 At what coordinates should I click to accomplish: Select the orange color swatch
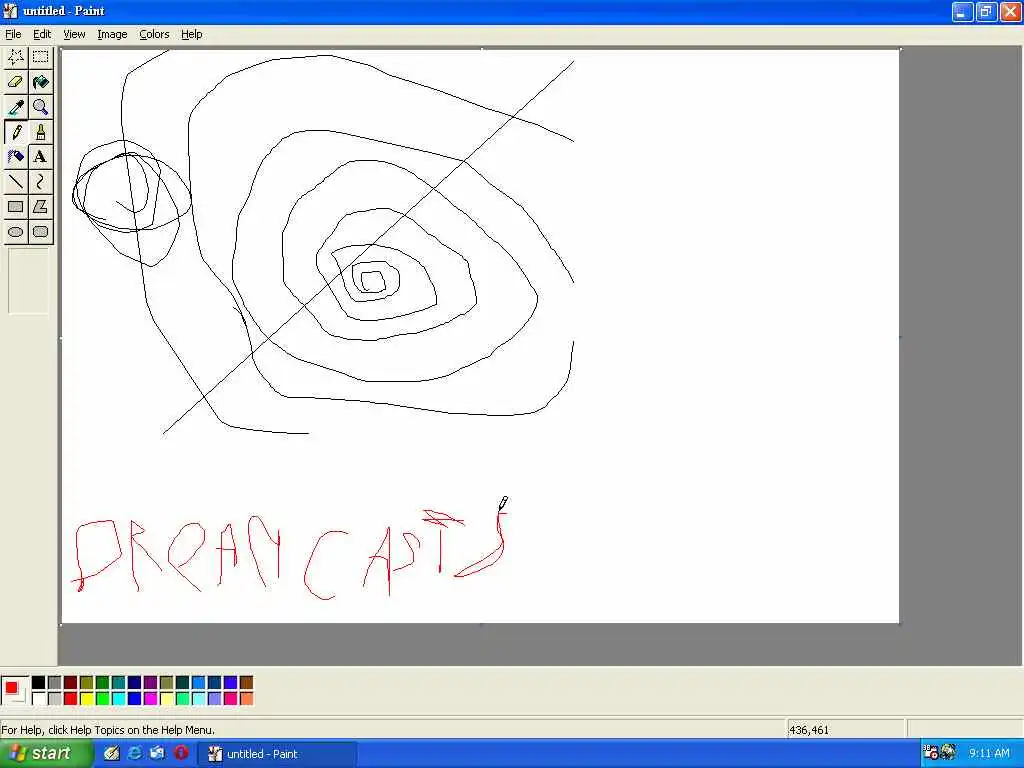[x=246, y=698]
